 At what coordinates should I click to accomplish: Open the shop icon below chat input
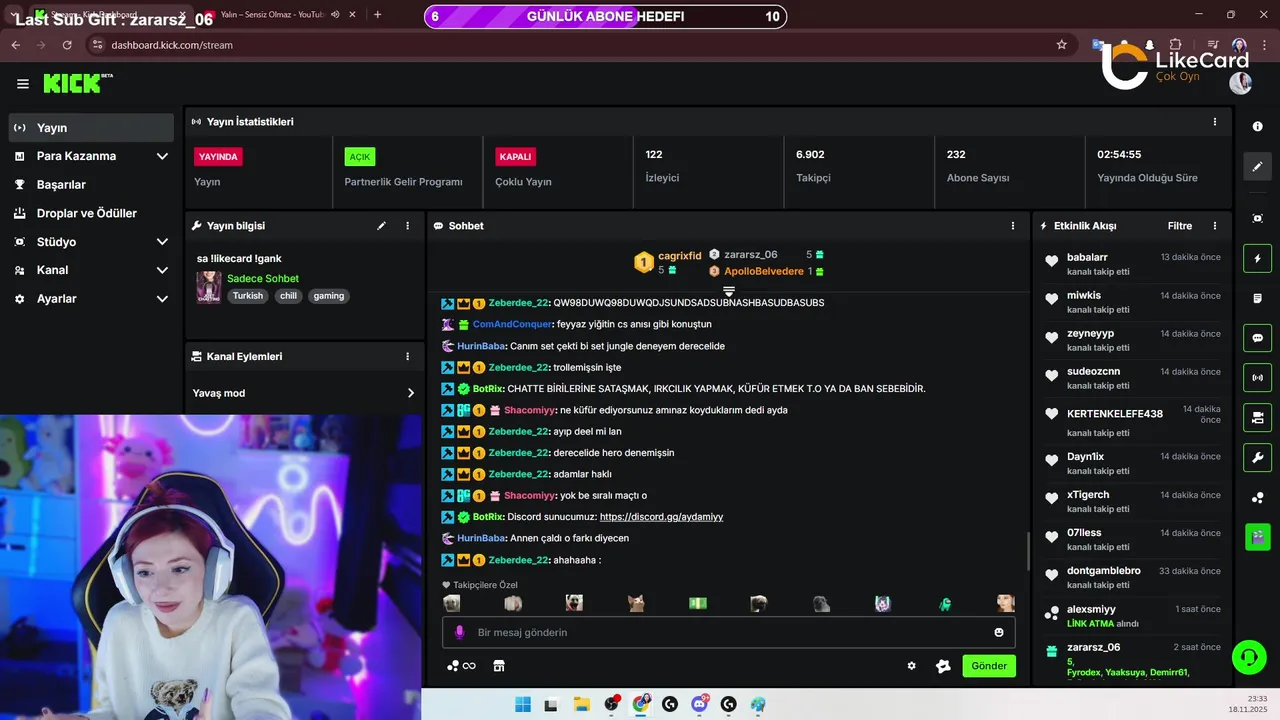(x=499, y=666)
